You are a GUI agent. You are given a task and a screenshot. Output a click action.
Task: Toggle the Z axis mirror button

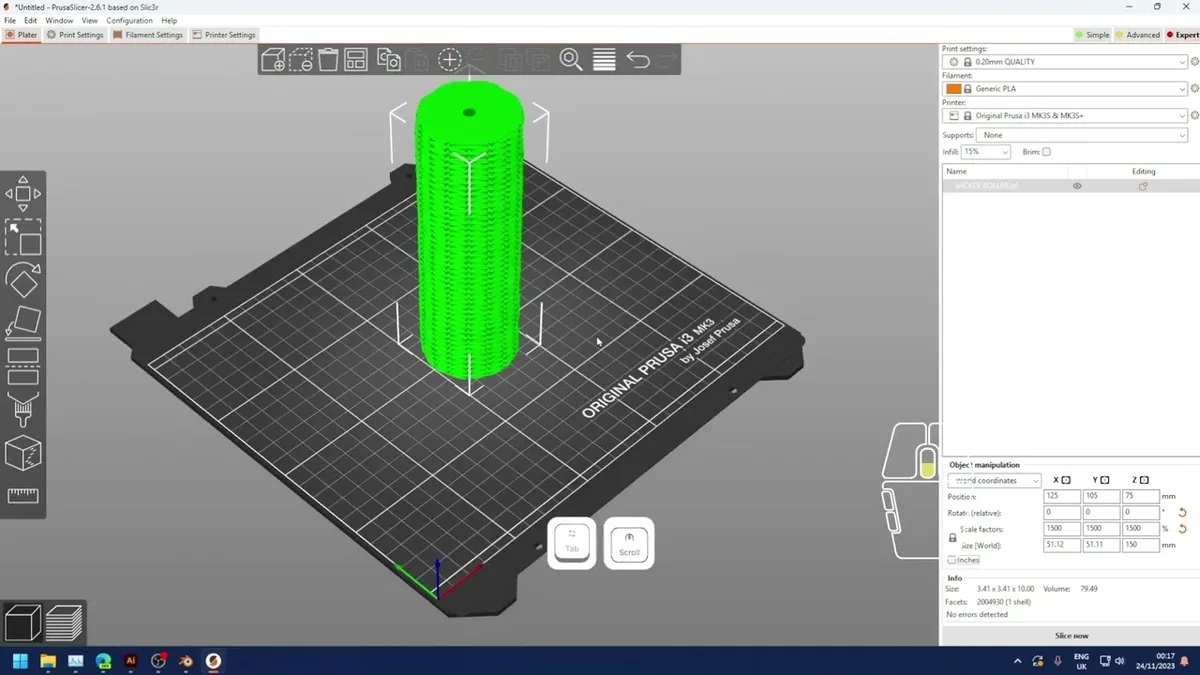1144,480
